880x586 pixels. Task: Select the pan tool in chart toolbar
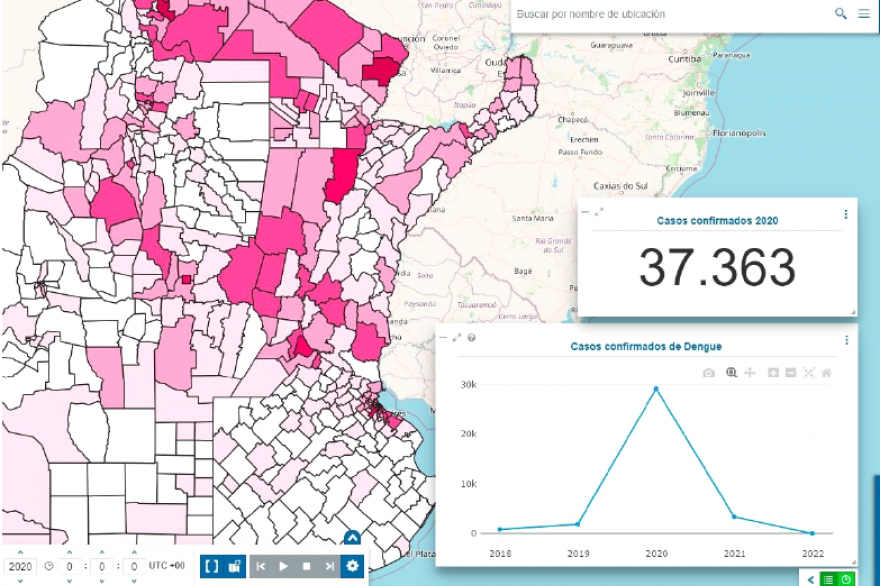750,373
